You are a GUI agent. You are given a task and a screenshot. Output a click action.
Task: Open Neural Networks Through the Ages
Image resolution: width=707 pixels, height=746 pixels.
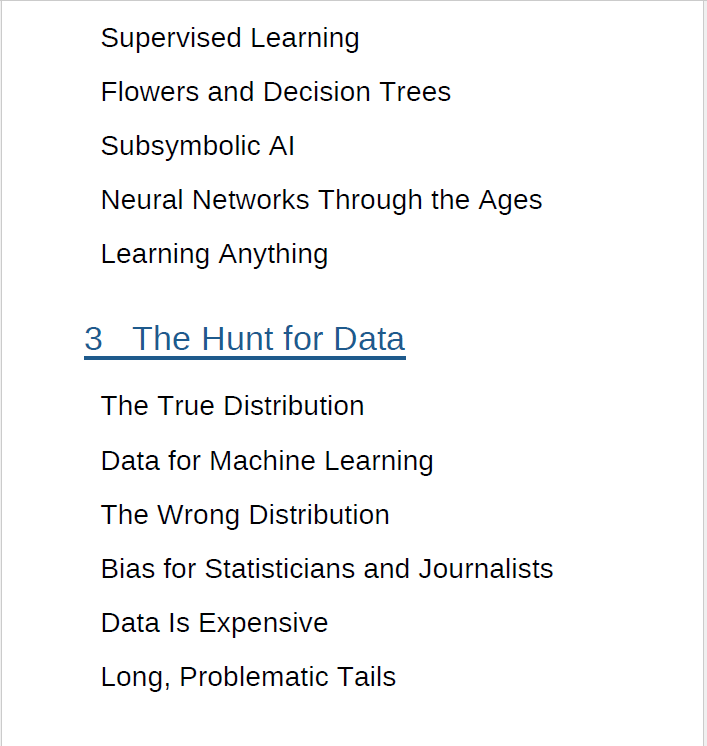click(321, 200)
